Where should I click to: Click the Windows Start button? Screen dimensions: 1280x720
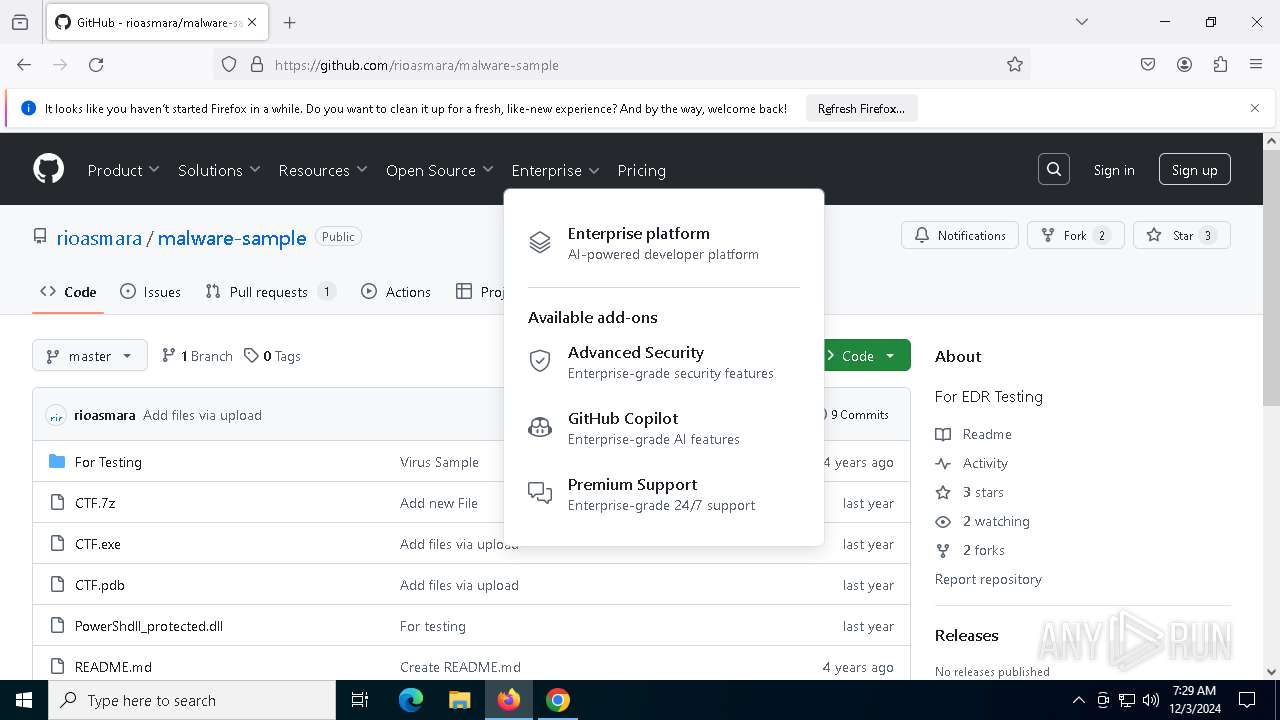tap(24, 700)
